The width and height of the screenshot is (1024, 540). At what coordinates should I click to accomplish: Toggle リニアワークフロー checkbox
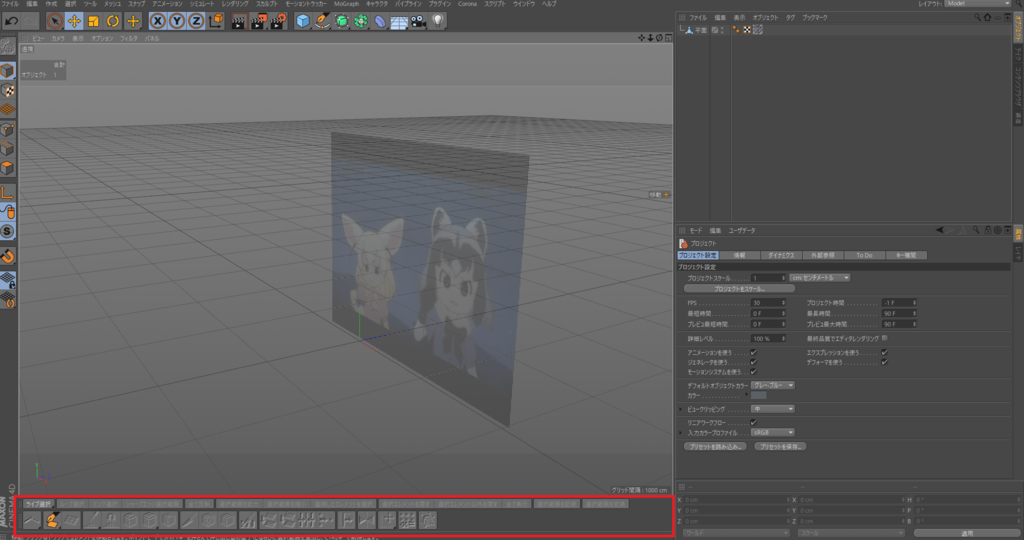(754, 422)
